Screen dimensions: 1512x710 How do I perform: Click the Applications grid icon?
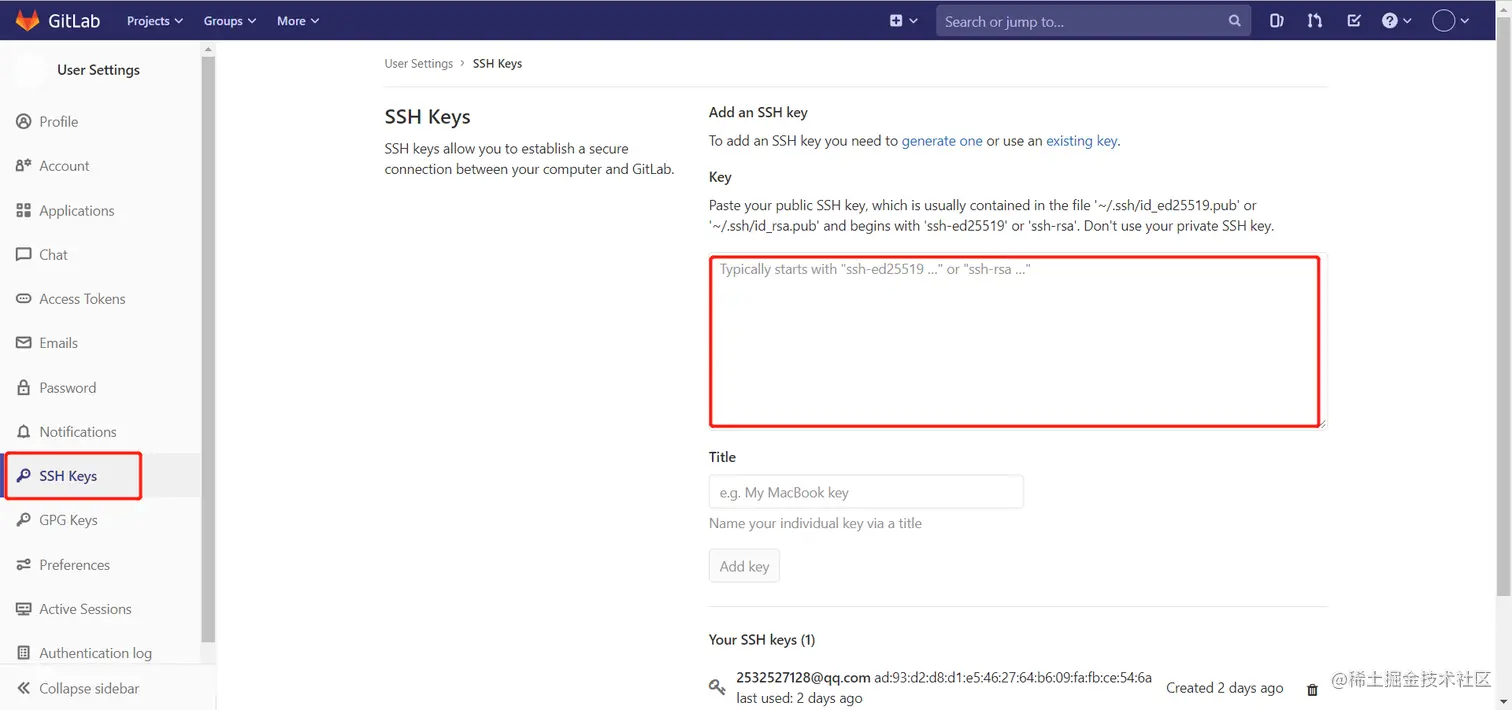tap(24, 211)
